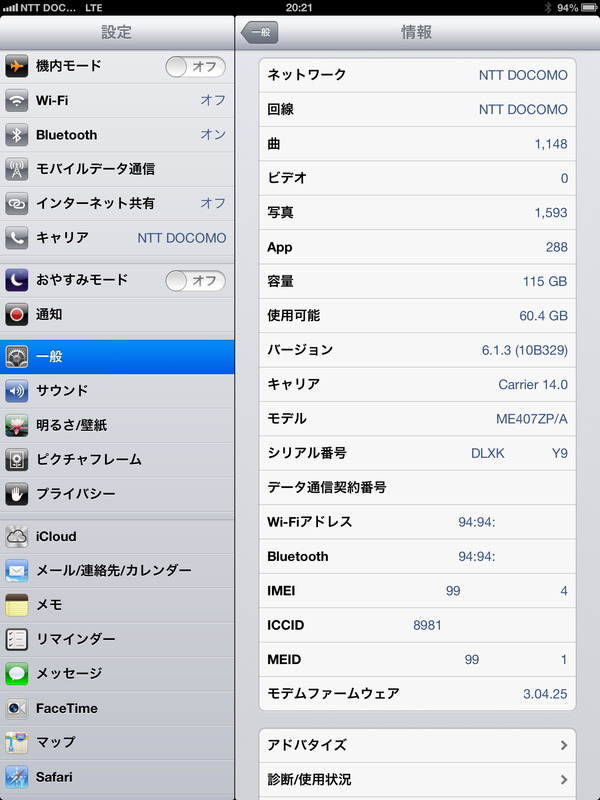Tap 使用可能 60.4 GB value
This screenshot has width=600, height=800.
pyautogui.click(x=543, y=316)
